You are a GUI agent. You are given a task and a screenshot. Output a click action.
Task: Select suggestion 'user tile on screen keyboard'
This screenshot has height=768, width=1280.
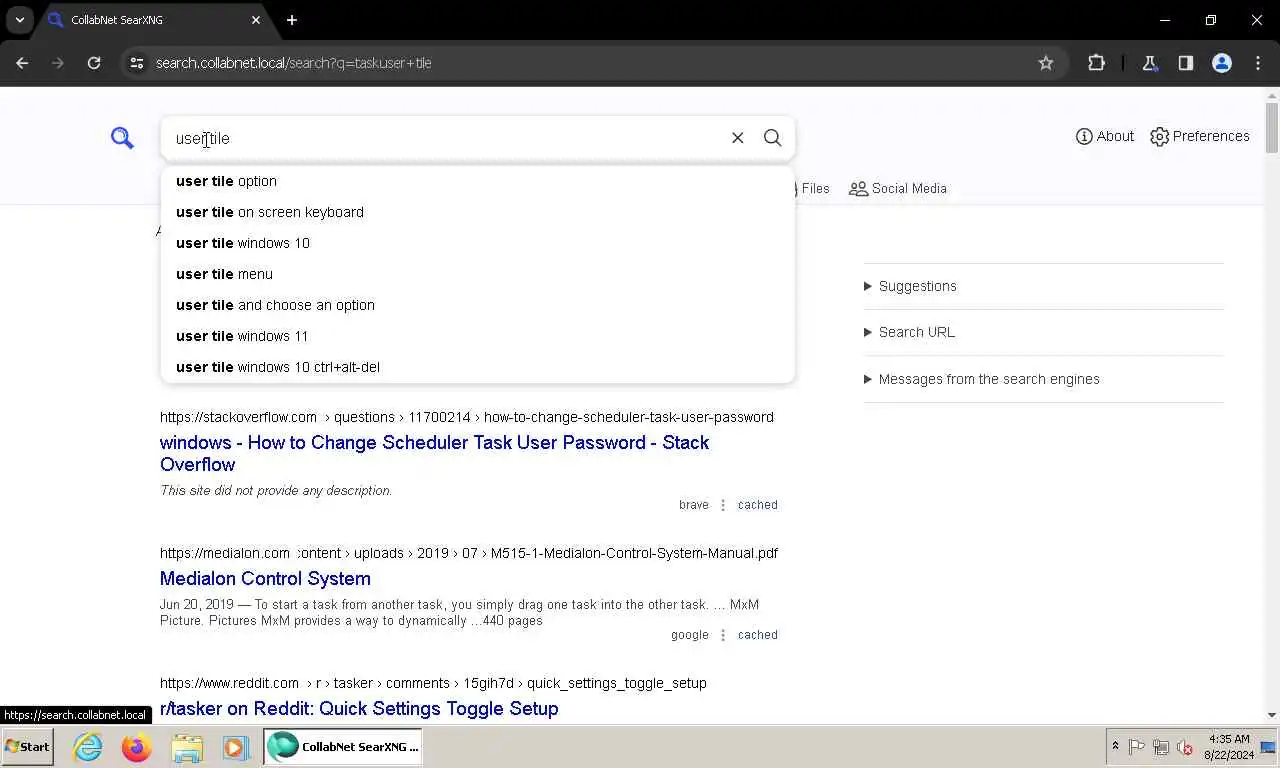click(478, 212)
